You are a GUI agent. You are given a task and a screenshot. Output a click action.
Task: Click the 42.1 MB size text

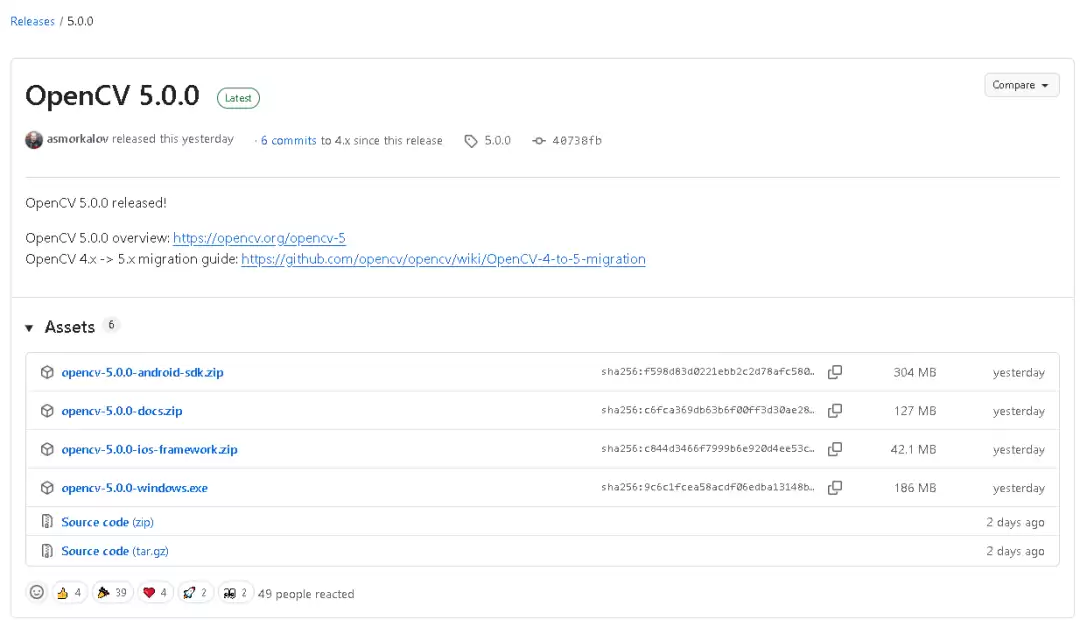tap(913, 450)
